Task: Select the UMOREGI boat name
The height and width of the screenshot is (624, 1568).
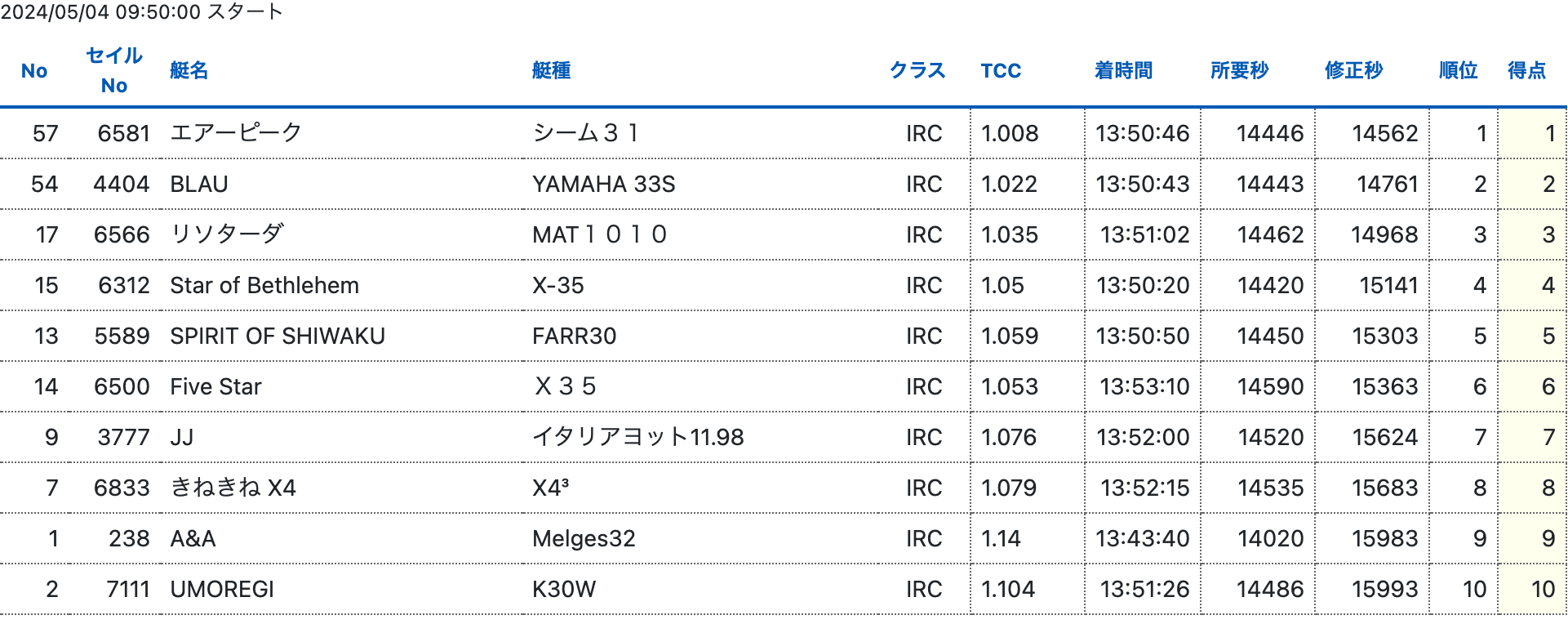Action: point(222,590)
